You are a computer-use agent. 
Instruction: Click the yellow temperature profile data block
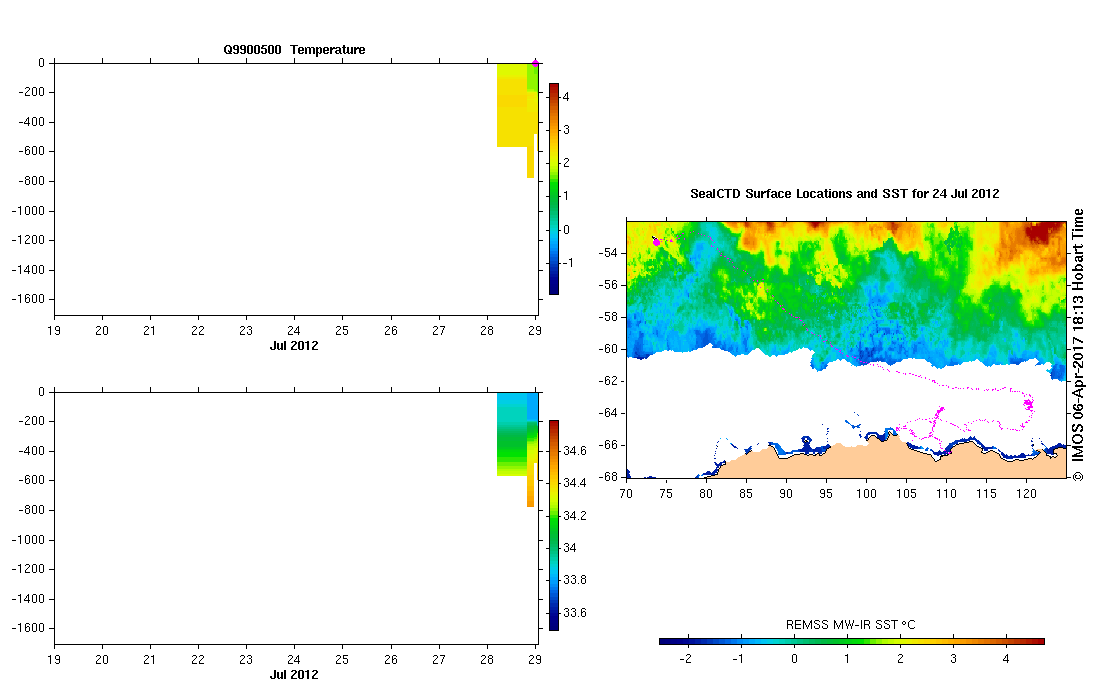click(512, 105)
